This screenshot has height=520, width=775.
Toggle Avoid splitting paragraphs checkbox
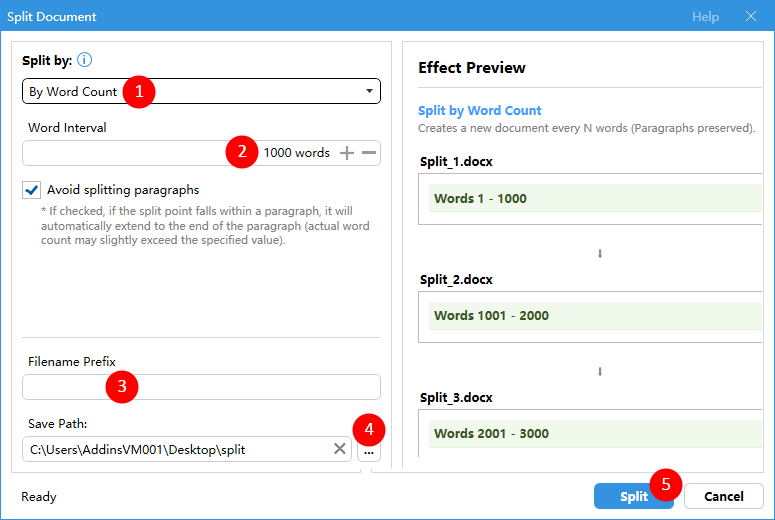(x=32, y=190)
